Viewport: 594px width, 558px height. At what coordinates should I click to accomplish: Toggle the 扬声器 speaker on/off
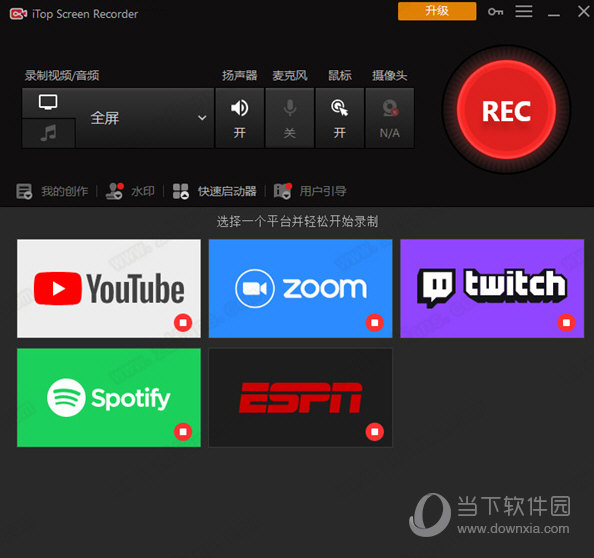point(239,118)
